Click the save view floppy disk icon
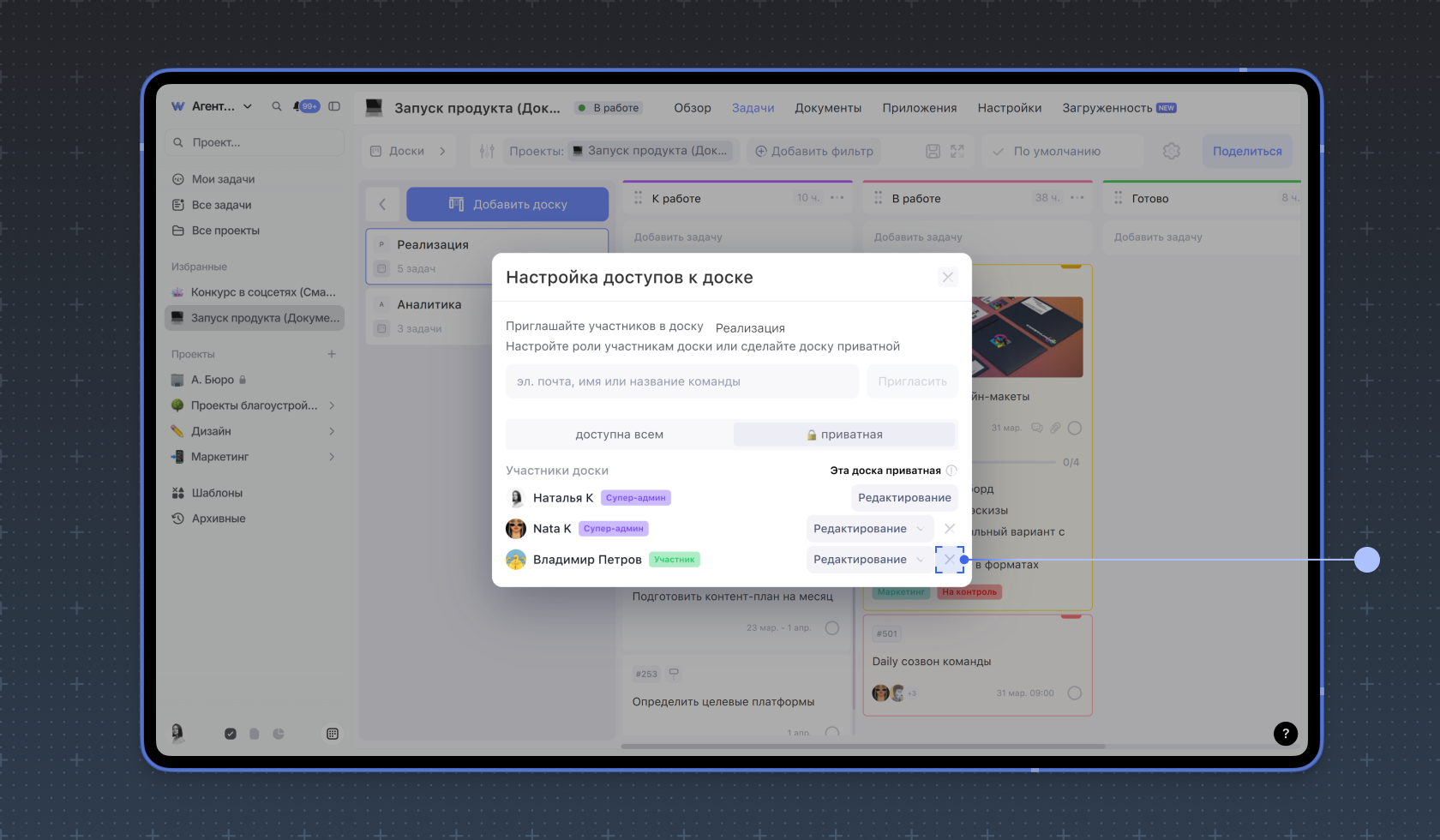The image size is (1440, 840). pyautogui.click(x=933, y=151)
